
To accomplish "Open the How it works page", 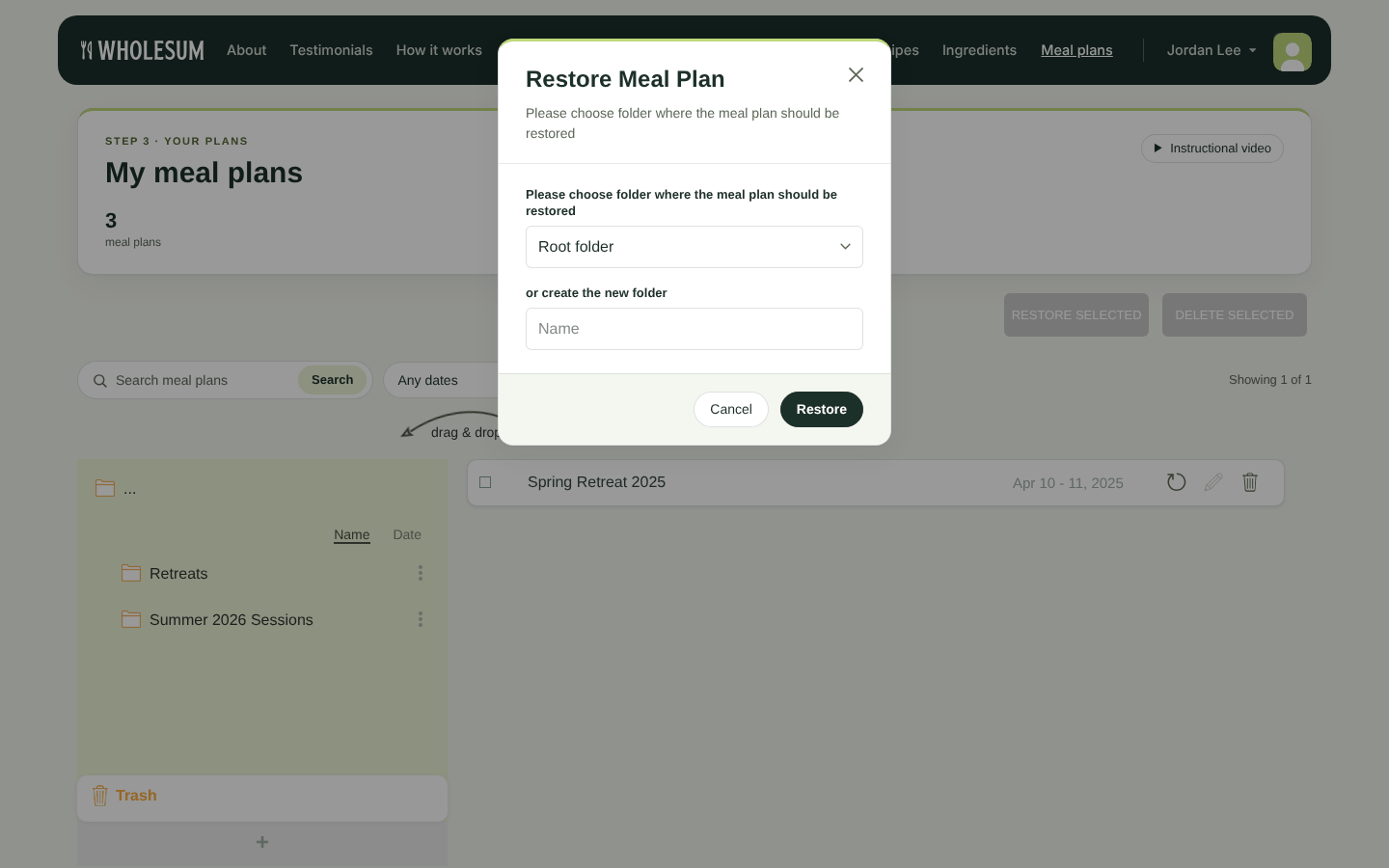I will 439,50.
